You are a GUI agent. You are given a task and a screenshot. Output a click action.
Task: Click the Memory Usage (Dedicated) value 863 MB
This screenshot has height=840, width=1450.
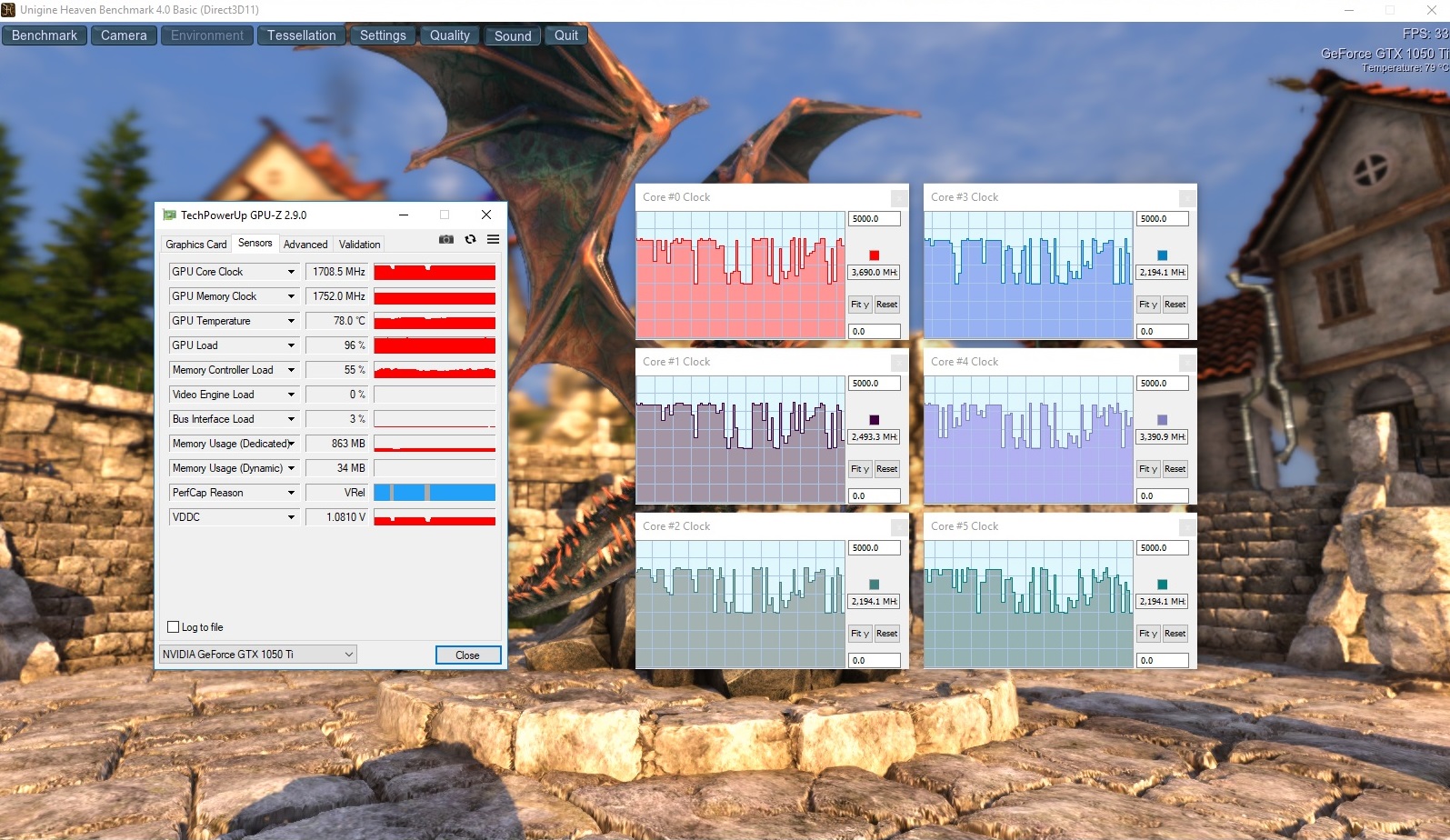tap(337, 444)
